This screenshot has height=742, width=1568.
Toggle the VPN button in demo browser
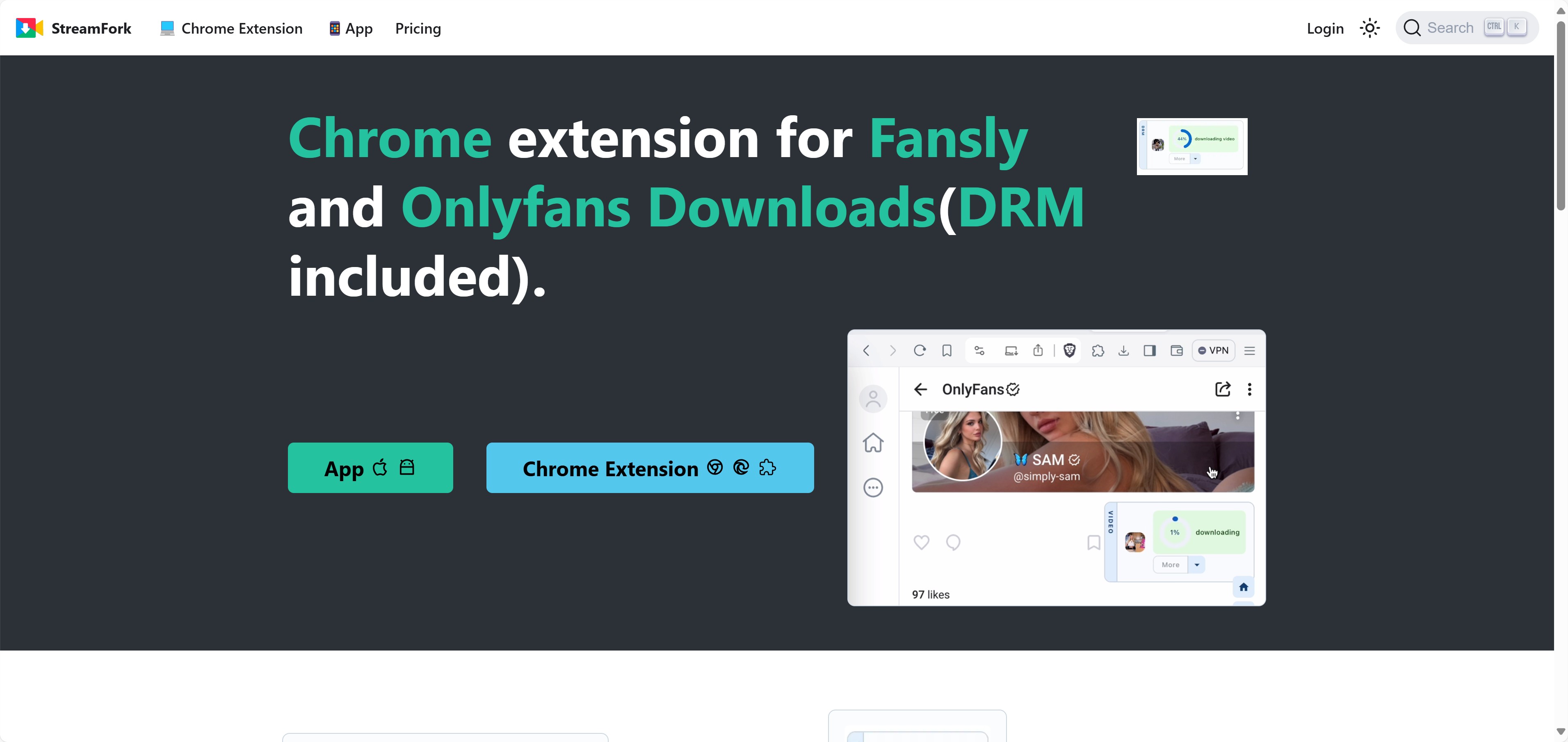pyautogui.click(x=1213, y=351)
